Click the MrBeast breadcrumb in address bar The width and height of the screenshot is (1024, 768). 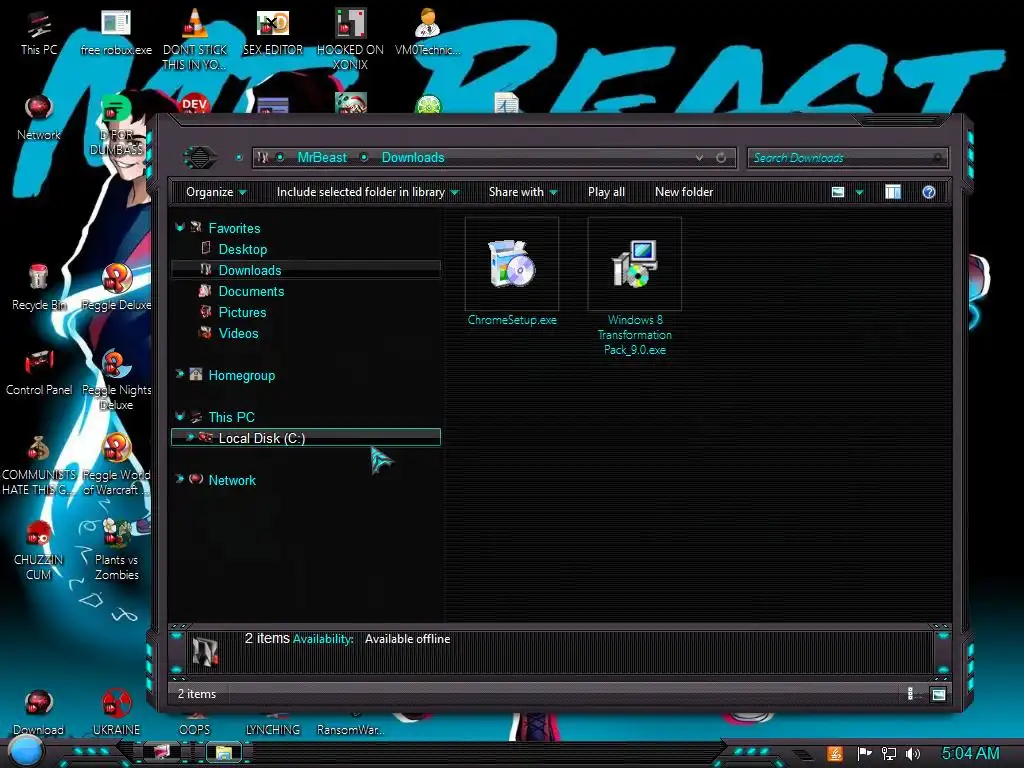pos(322,157)
